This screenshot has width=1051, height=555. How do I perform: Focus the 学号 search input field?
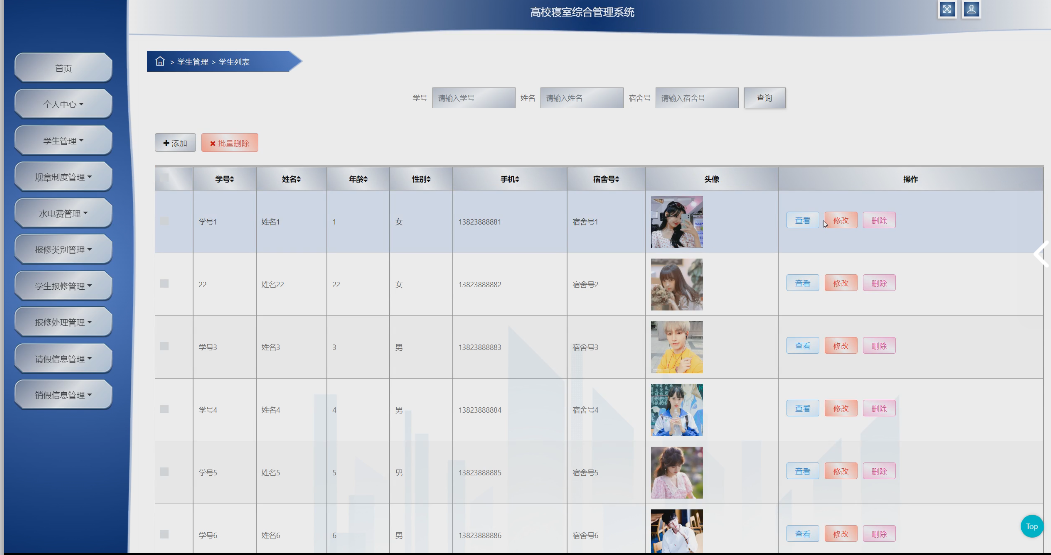(x=473, y=98)
